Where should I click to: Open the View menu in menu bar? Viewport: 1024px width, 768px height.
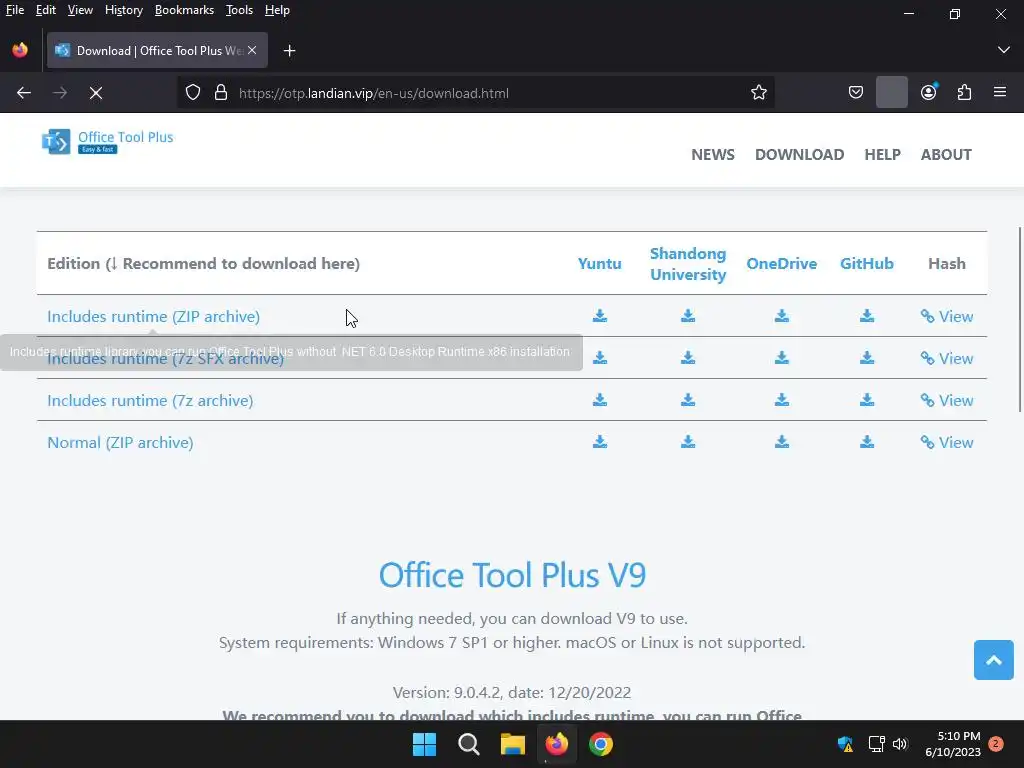coord(80,10)
